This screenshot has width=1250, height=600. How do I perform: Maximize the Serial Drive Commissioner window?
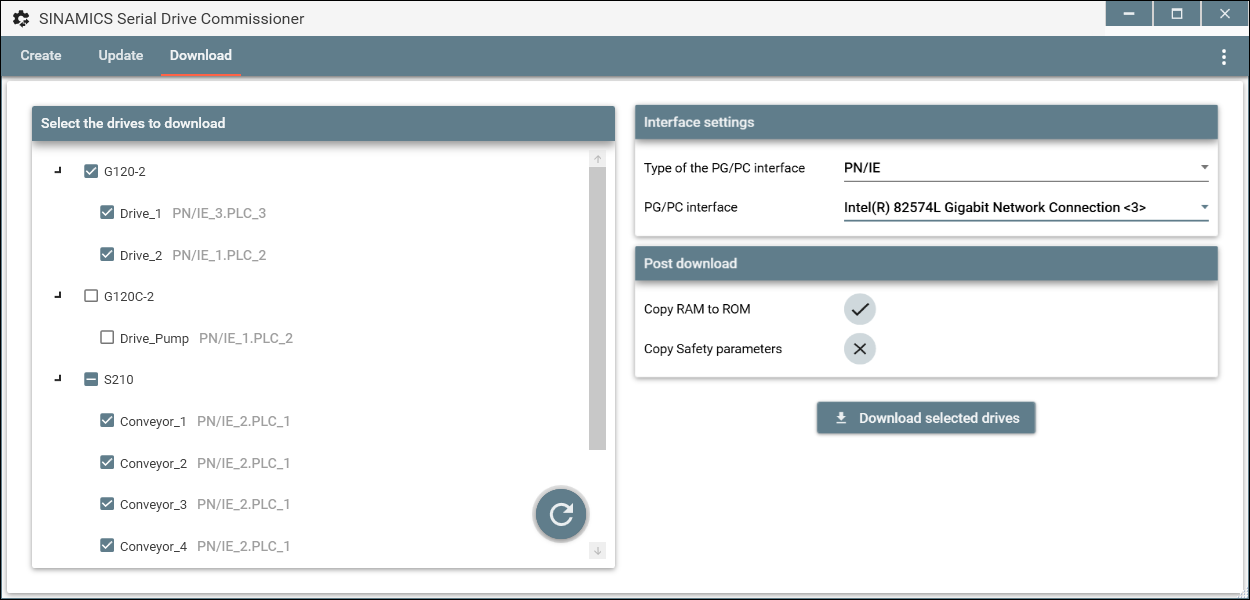click(x=1177, y=14)
